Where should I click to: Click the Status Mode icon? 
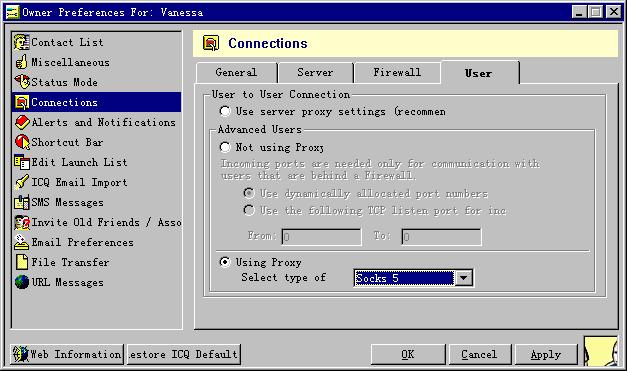point(22,82)
